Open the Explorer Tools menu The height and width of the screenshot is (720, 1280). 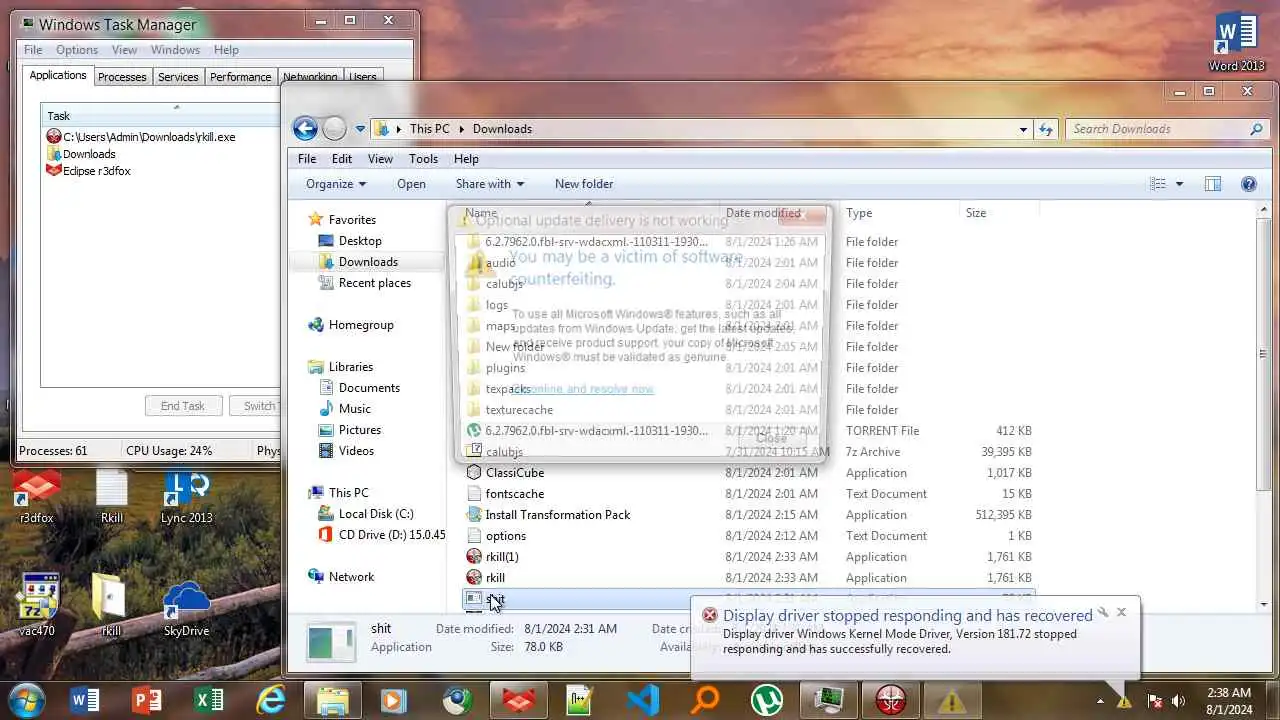coord(423,159)
